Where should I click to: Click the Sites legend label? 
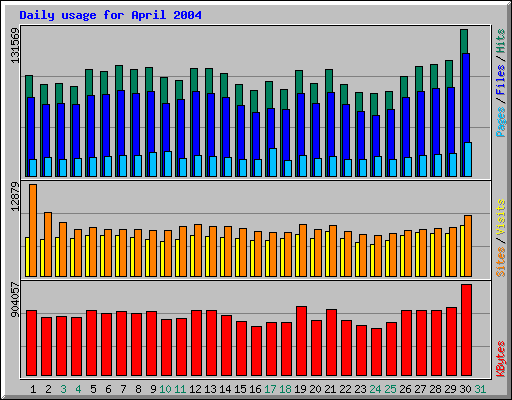[x=500, y=262]
